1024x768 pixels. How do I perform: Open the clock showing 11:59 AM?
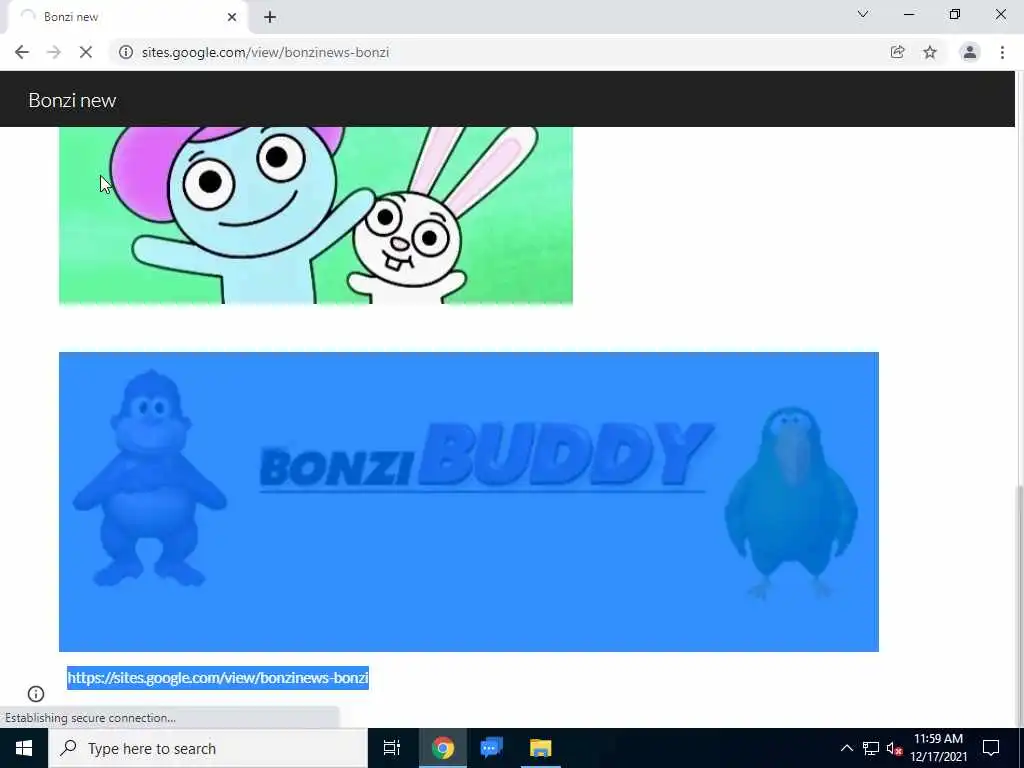[x=938, y=748]
